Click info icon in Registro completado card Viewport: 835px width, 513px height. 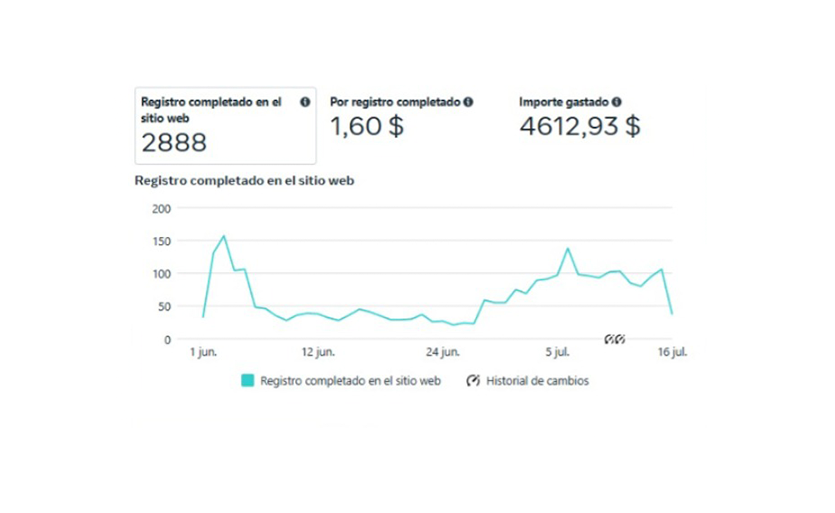[x=305, y=102]
